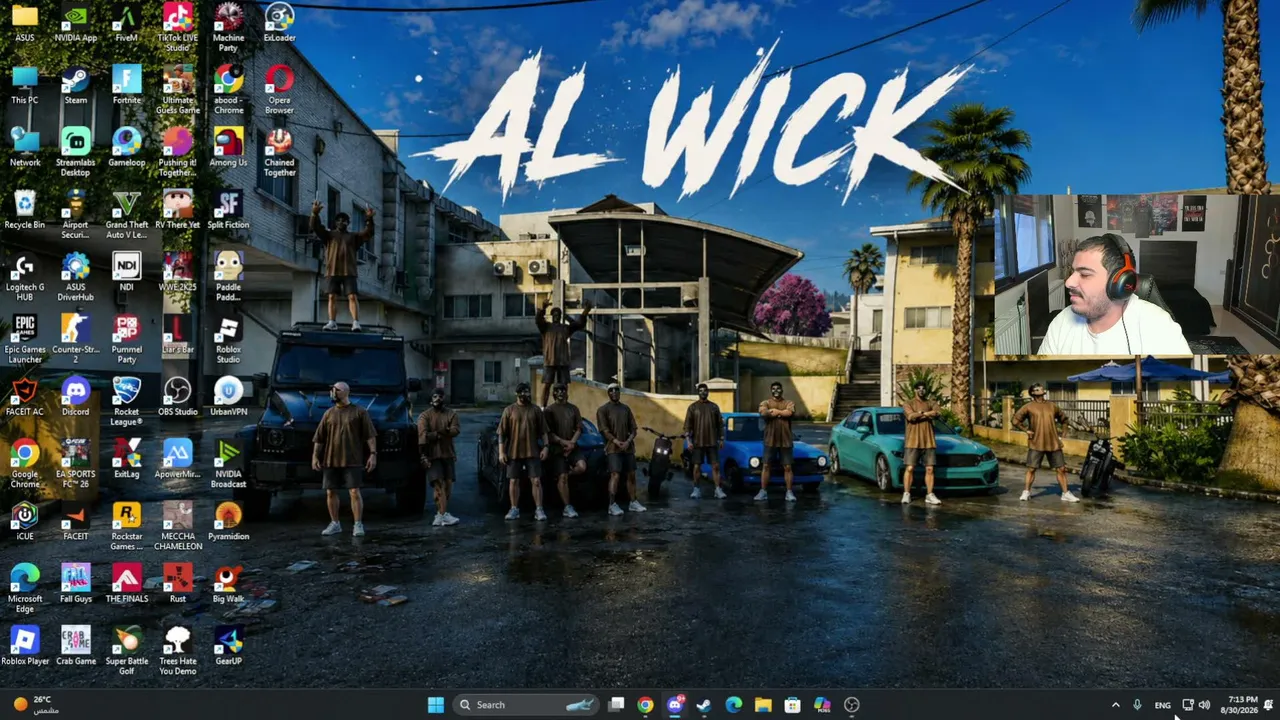Select the Logitech G HUB shortcut
The image size is (1280, 720).
click(25, 278)
